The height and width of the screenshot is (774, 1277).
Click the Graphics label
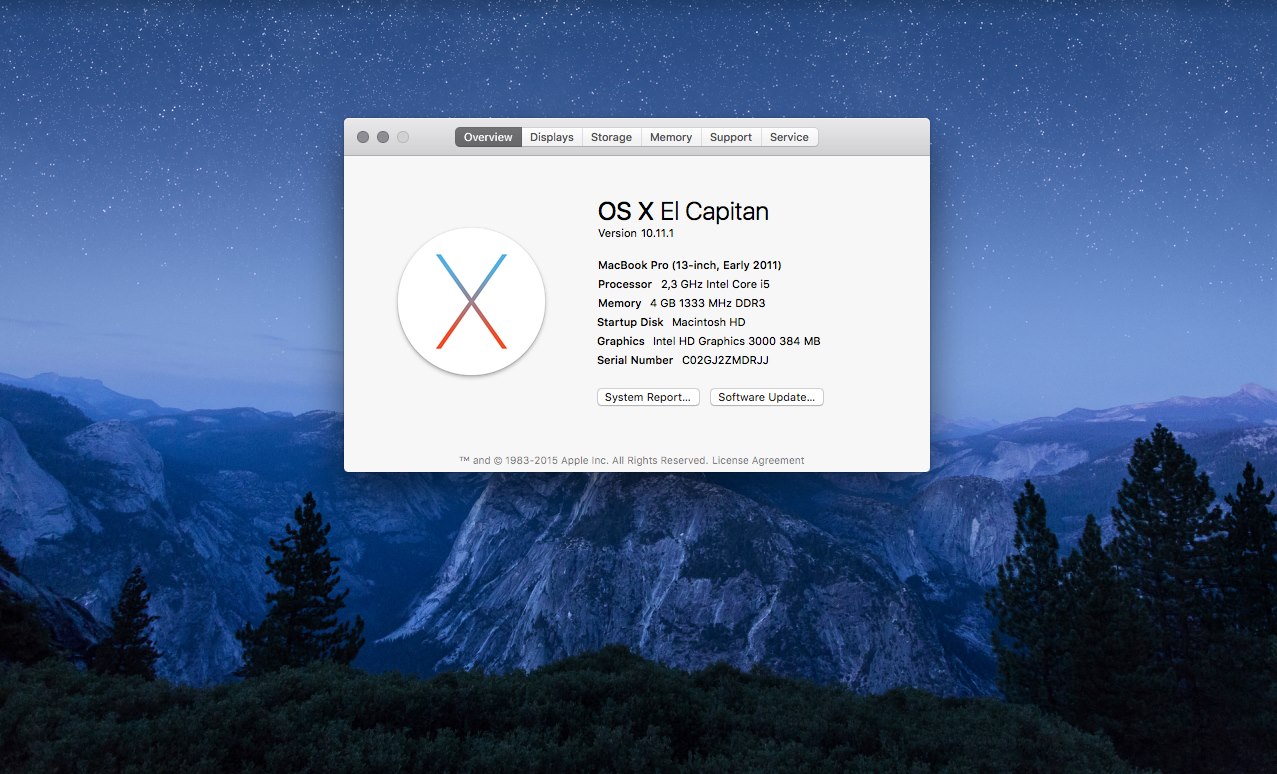coord(621,341)
